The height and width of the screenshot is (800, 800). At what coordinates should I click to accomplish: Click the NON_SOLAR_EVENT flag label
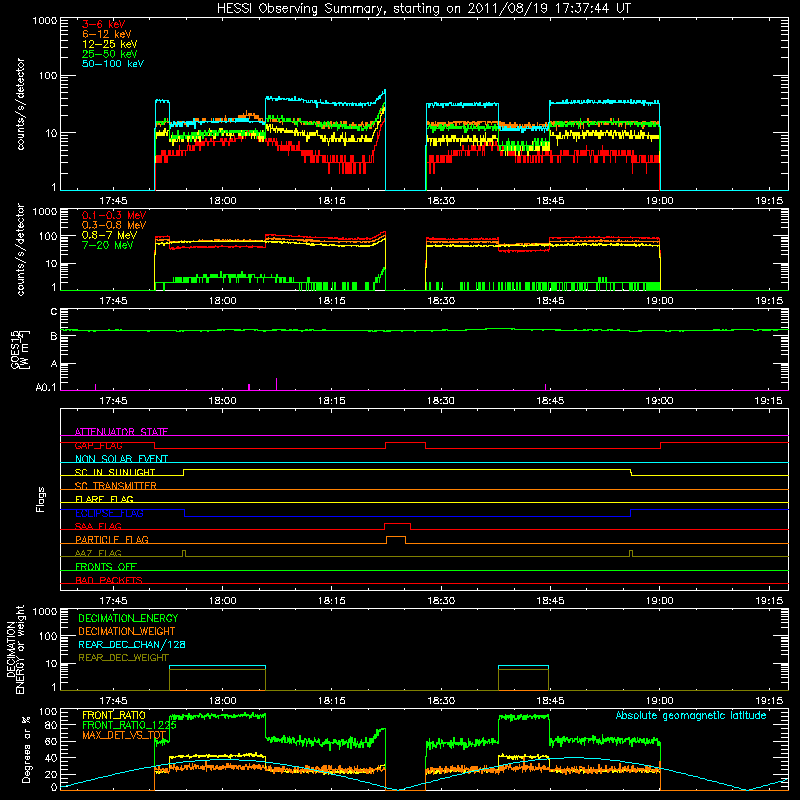pyautogui.click(x=121, y=459)
